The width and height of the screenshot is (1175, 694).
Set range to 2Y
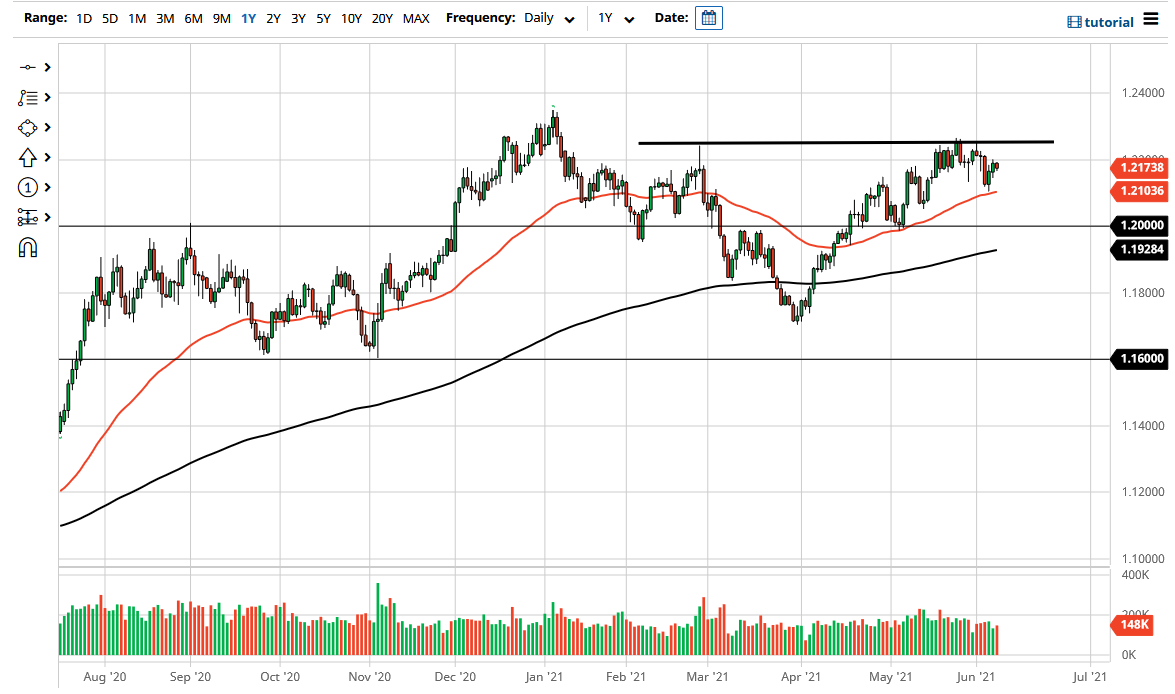[274, 18]
